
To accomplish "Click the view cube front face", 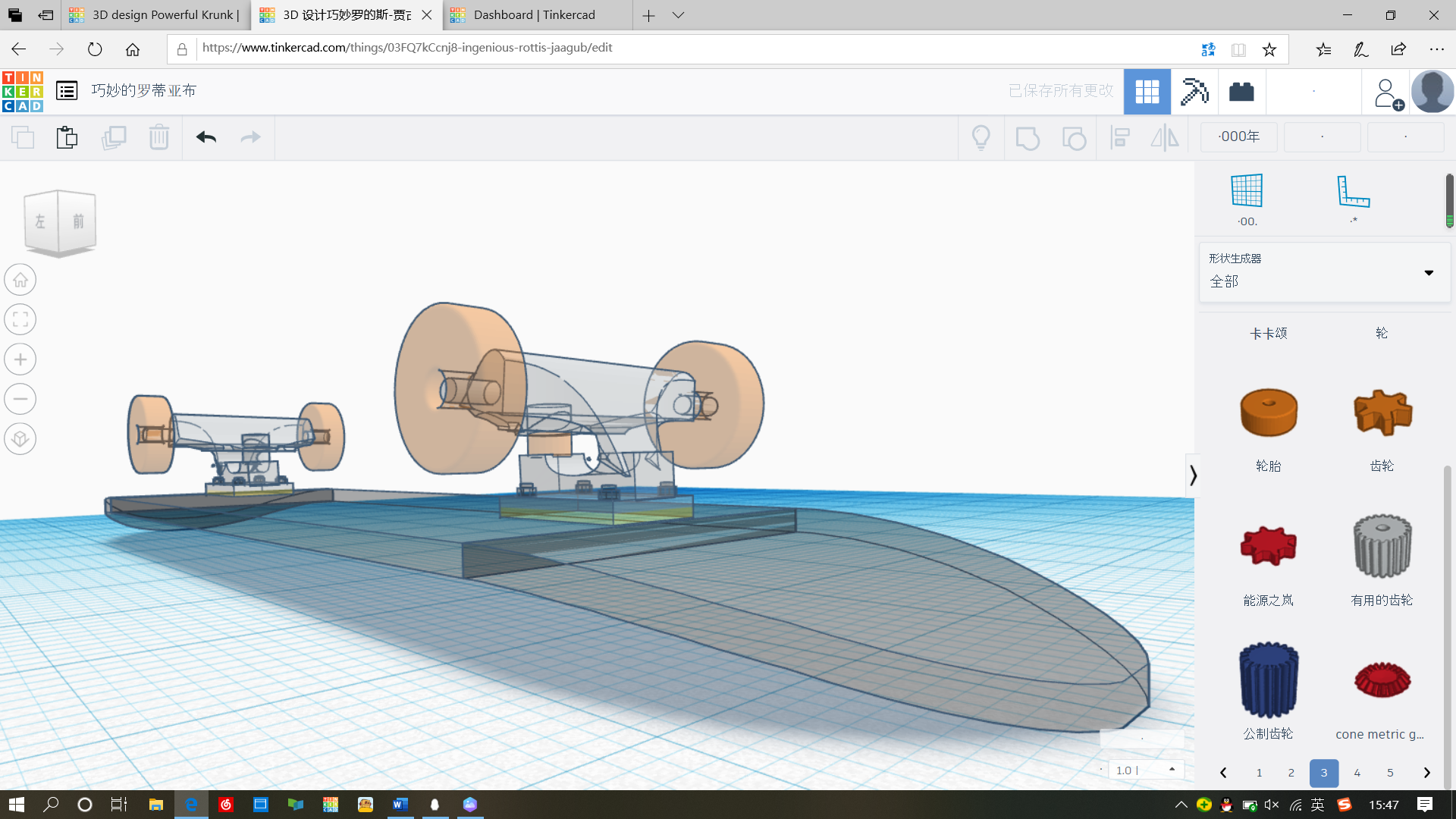I will [78, 221].
